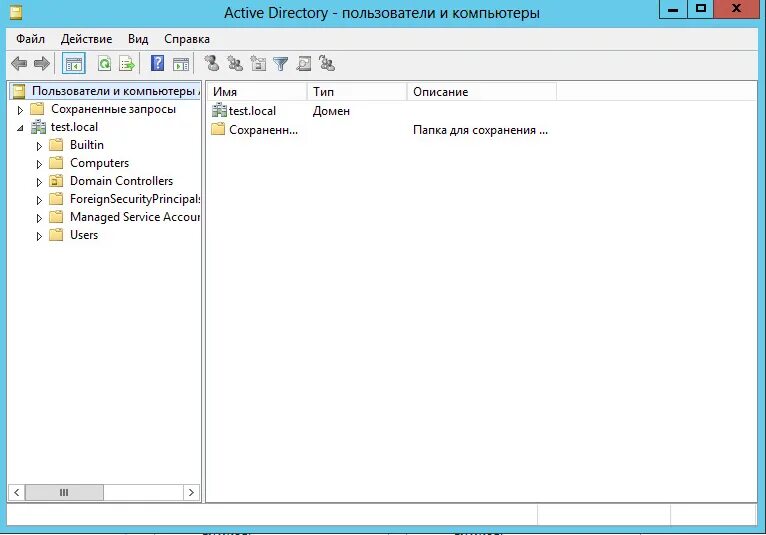Screen dimensions: 766x535
Task: Expand the Domain Controllers node
Action: 39,182
